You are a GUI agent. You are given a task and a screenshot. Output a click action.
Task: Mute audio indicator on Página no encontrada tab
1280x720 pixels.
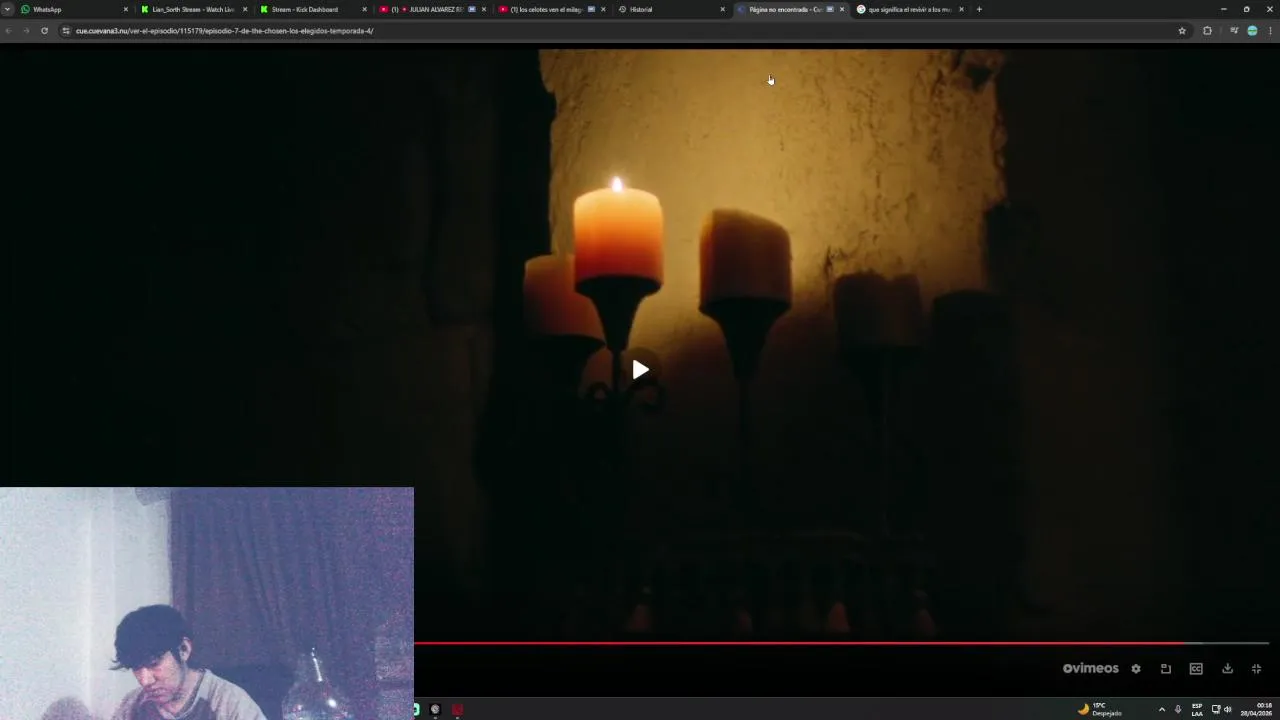click(x=830, y=9)
